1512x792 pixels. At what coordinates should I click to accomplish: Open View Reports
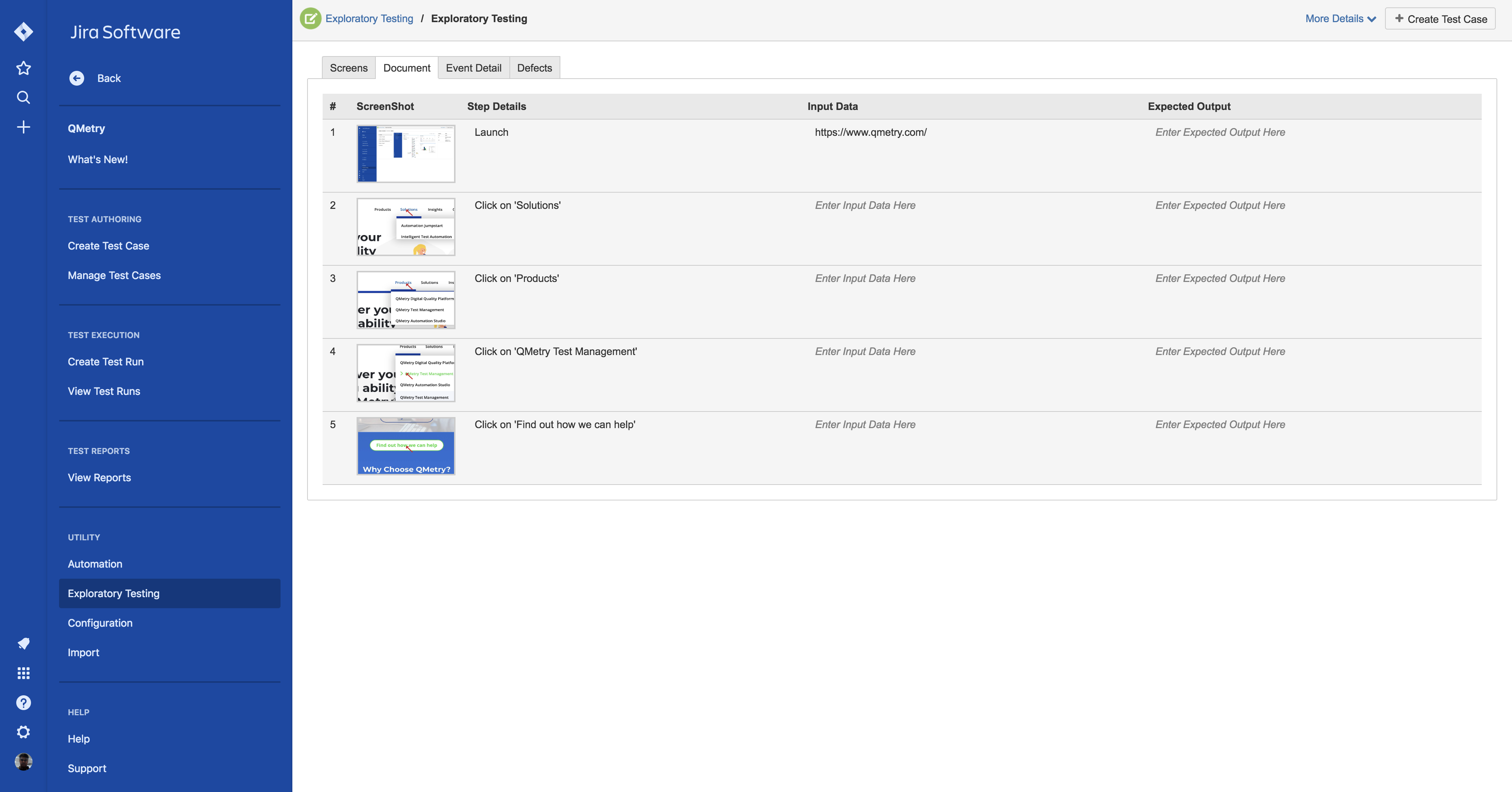tap(99, 478)
